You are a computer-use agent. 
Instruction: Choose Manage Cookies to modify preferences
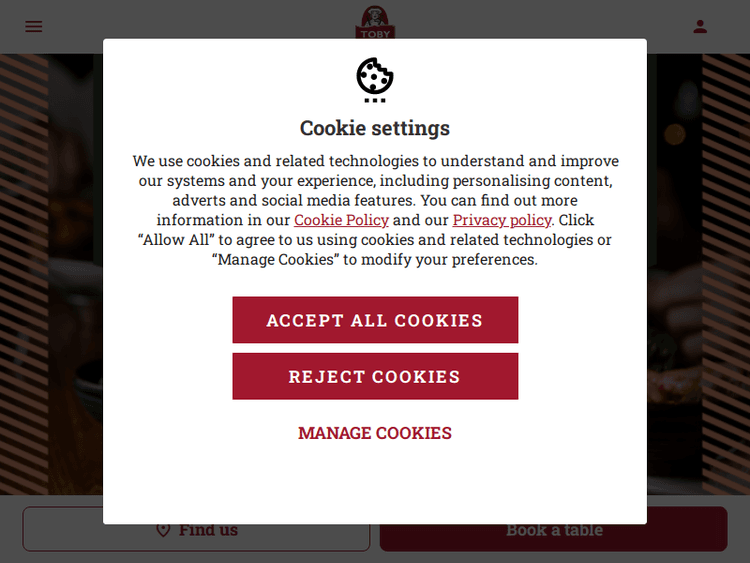pos(375,432)
